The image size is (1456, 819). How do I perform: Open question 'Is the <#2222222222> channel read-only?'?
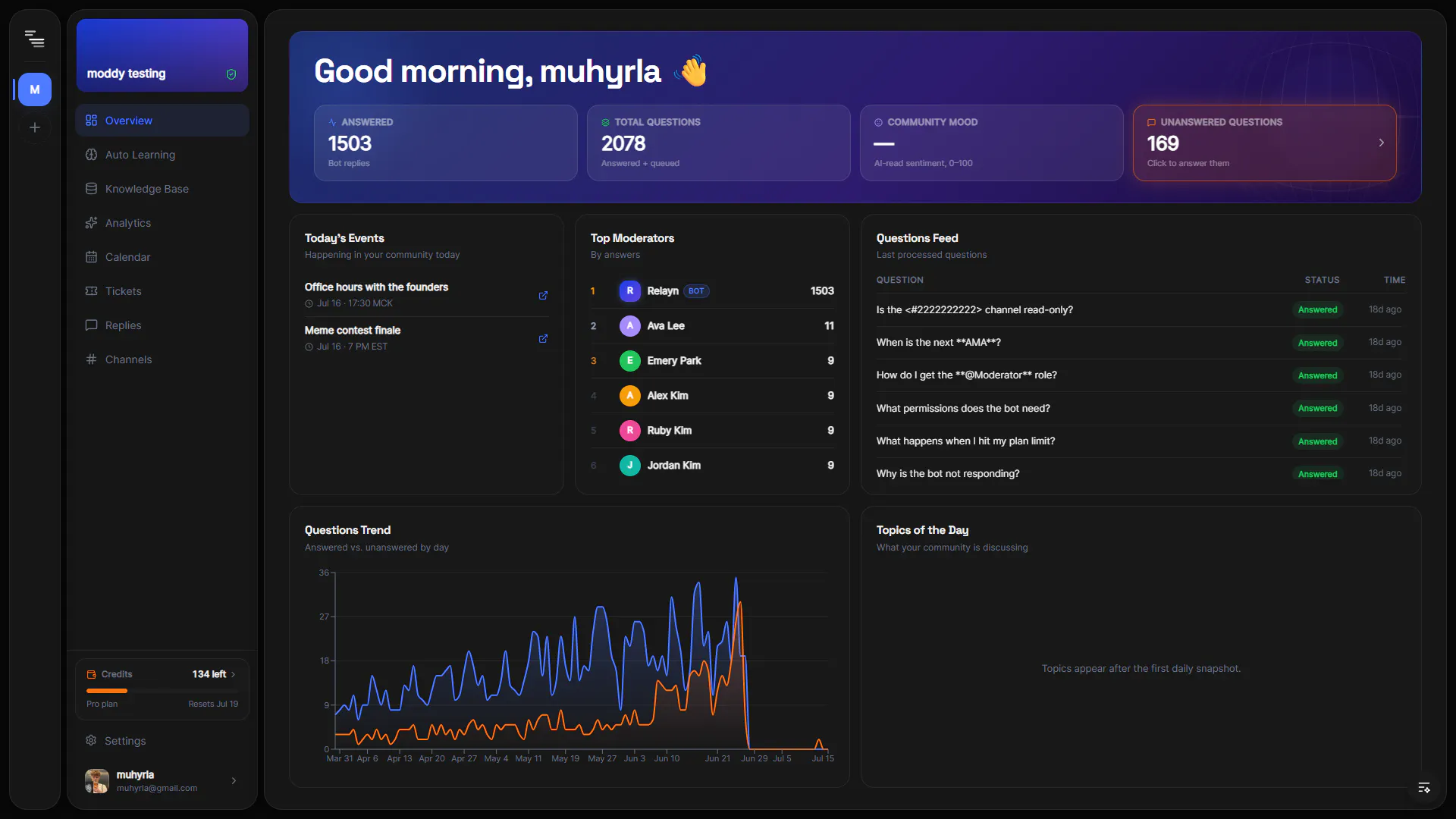click(974, 309)
